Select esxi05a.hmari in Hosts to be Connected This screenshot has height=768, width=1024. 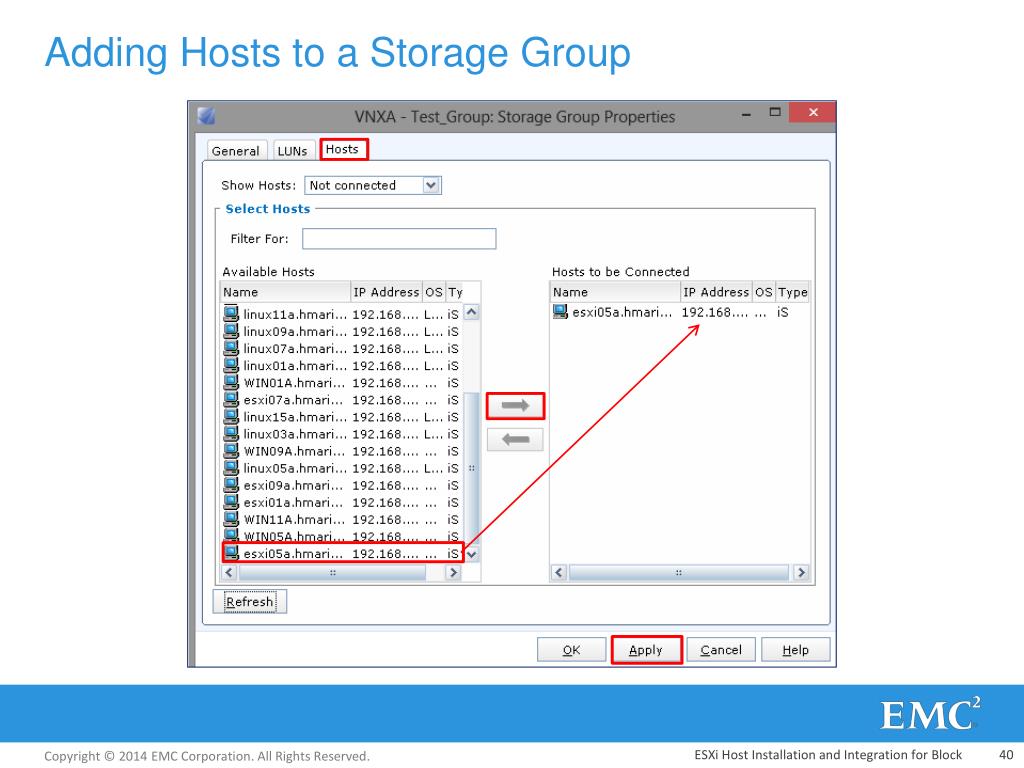point(679,312)
